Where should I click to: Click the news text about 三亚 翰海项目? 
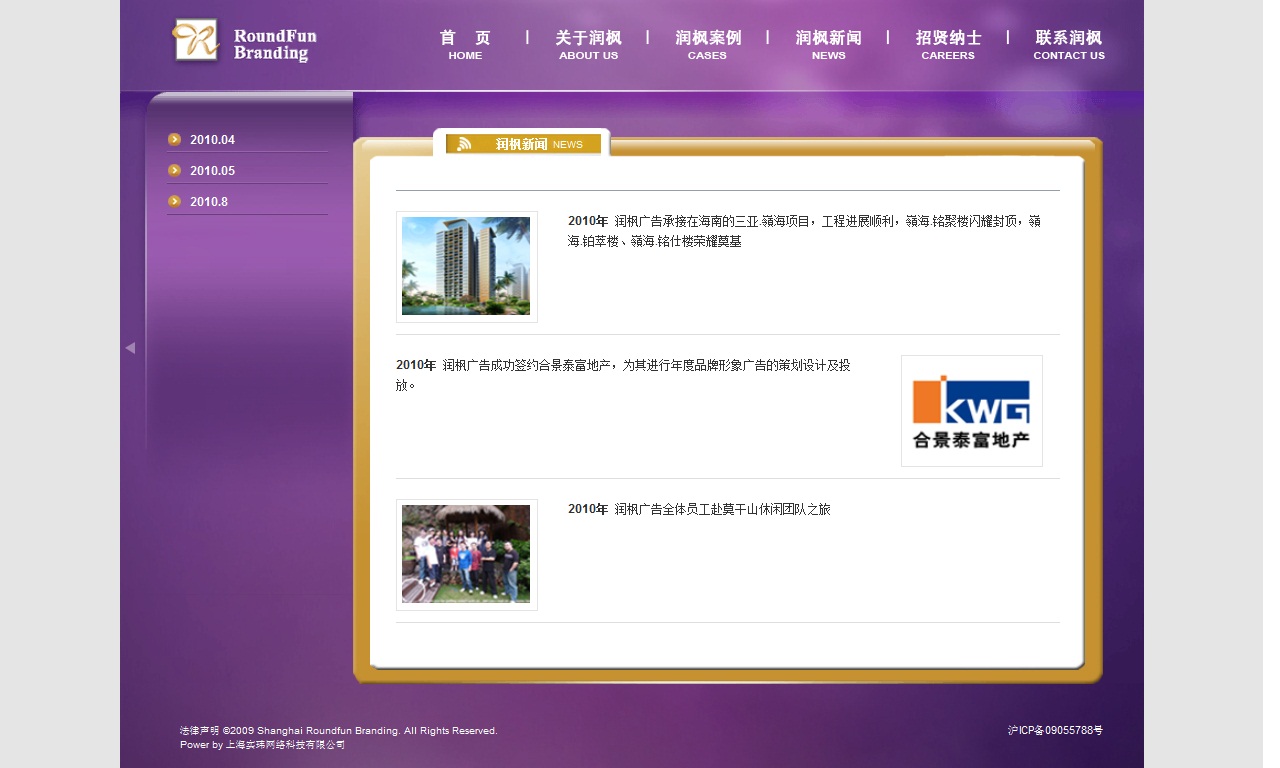pos(805,231)
